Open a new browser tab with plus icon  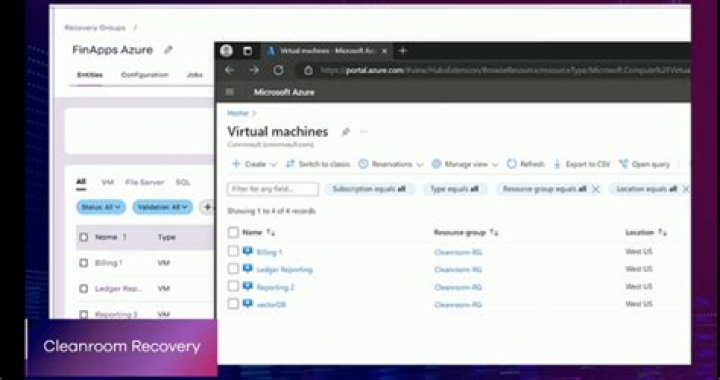(403, 51)
